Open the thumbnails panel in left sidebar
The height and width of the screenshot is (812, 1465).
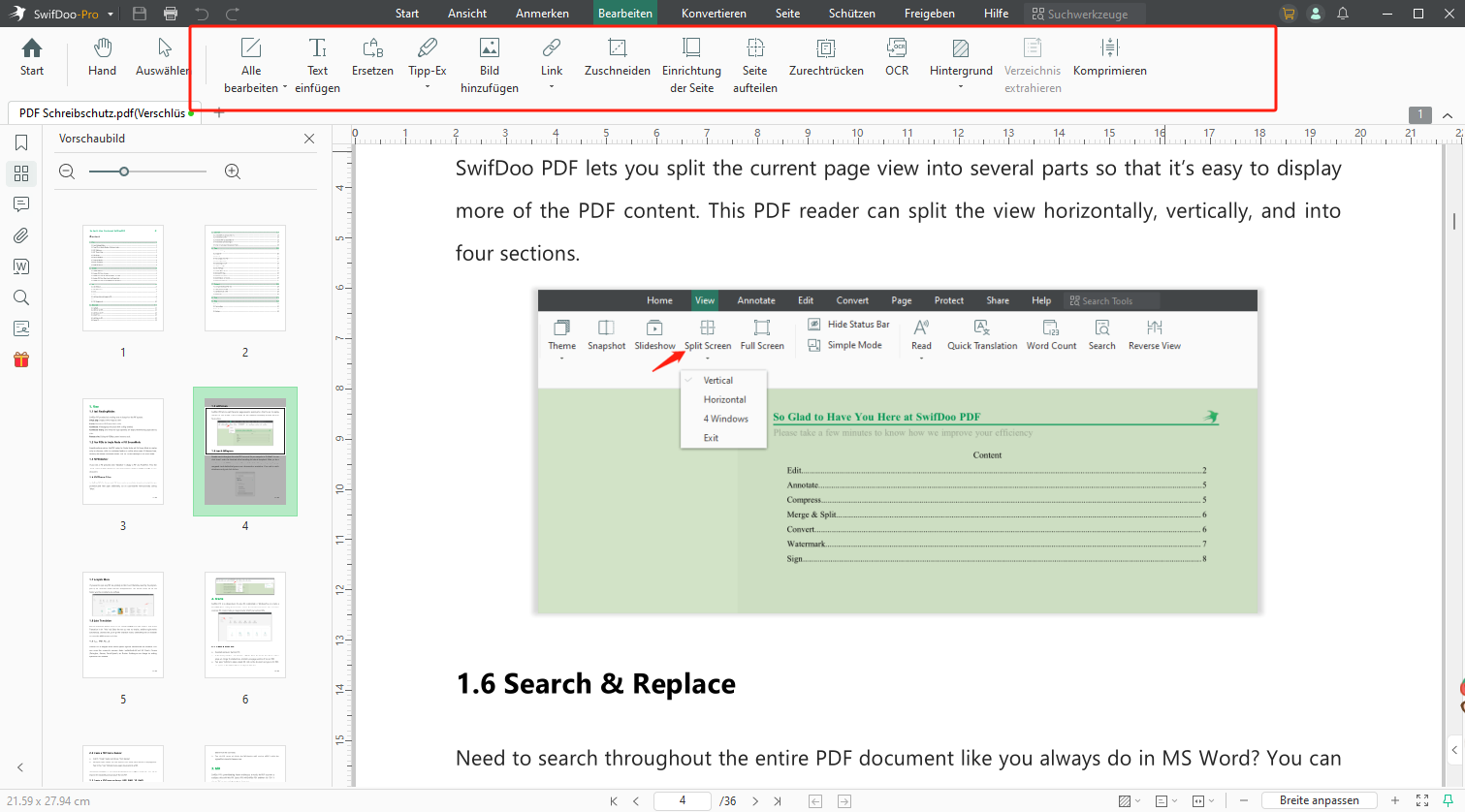(x=21, y=173)
